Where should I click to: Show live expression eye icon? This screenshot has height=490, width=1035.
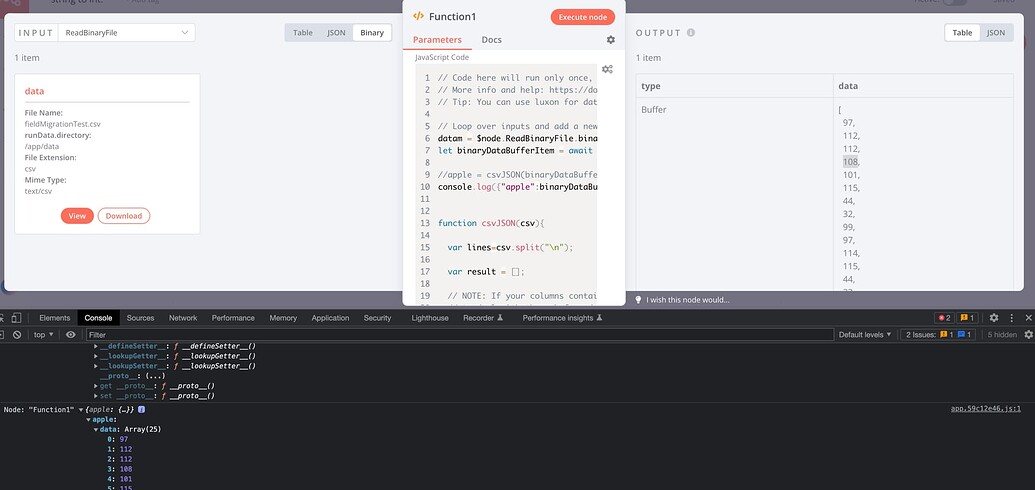pyautogui.click(x=71, y=335)
